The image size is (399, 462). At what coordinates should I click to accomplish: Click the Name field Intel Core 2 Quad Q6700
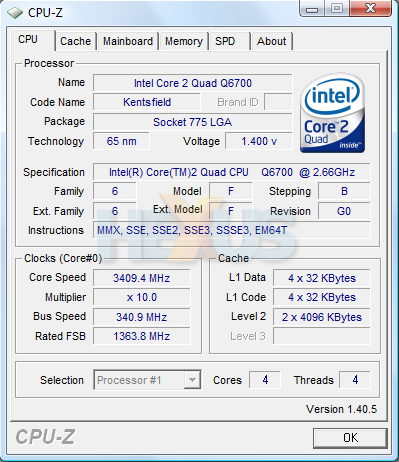coord(193,83)
